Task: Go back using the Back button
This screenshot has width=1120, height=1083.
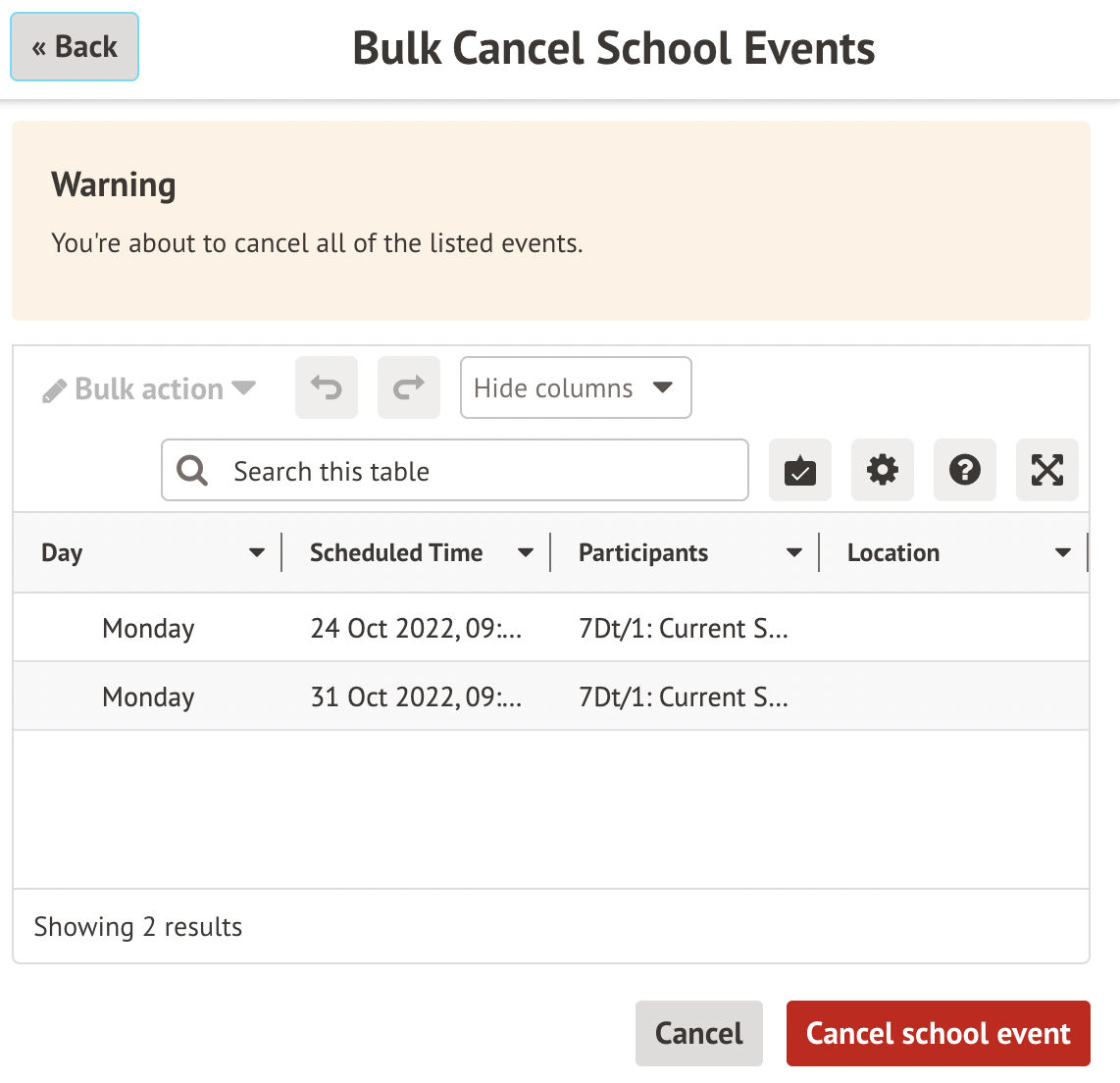Action: pyautogui.click(x=75, y=47)
